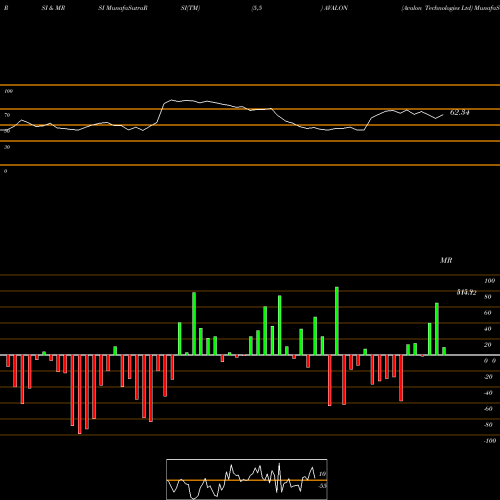
Task: Click the MR axis label -80
Action: pyautogui.click(x=488, y=425)
